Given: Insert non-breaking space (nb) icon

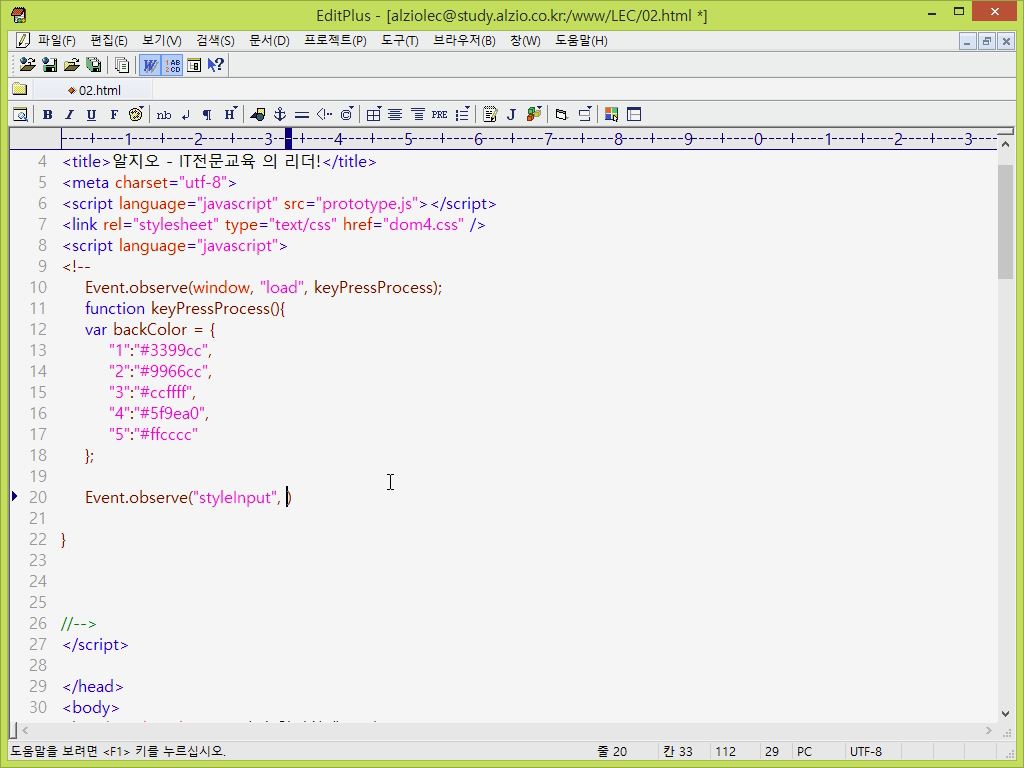Looking at the screenshot, I should 164,115.
